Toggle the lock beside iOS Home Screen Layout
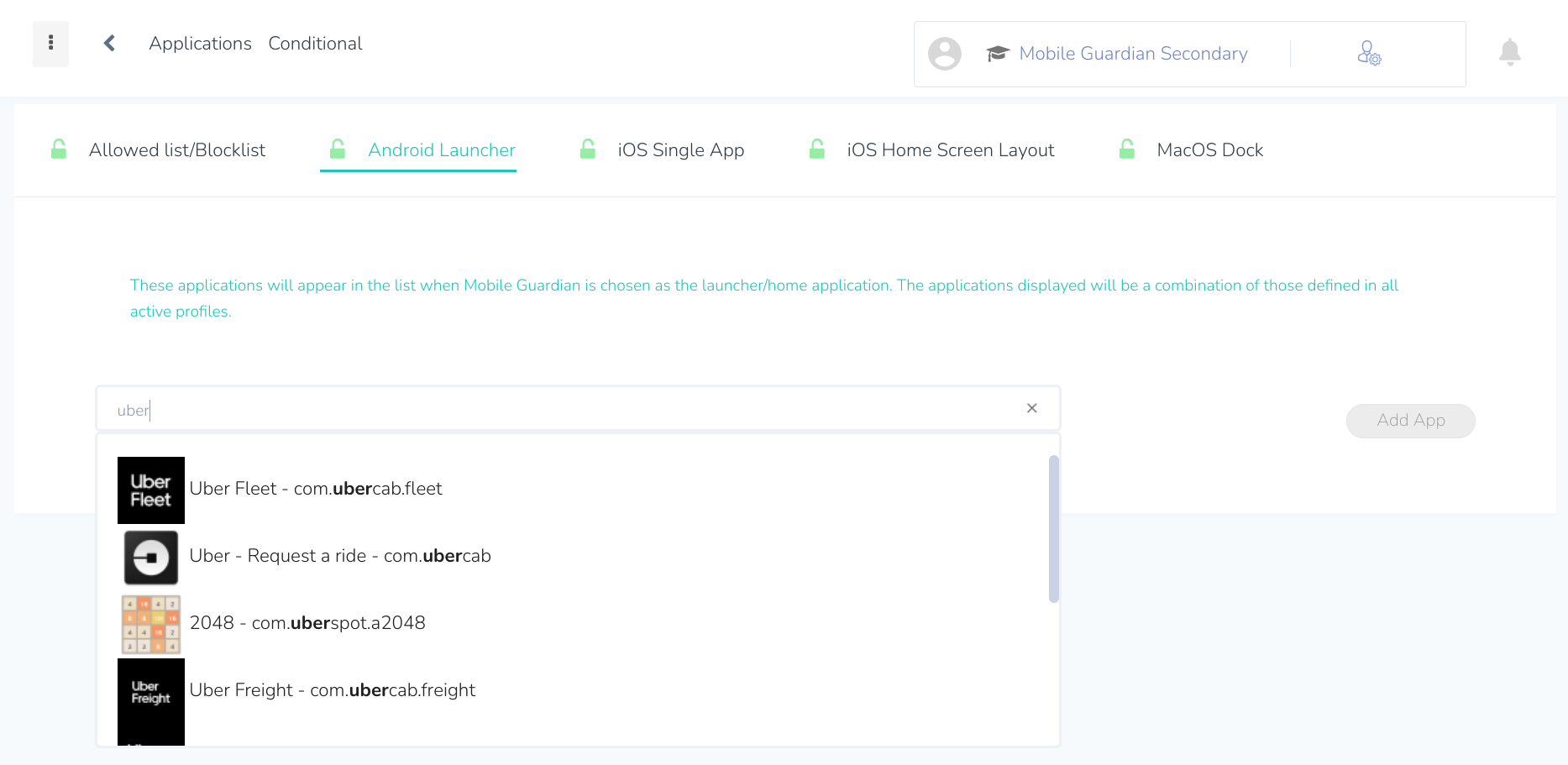Screen dimensions: 1568x765 point(816,149)
